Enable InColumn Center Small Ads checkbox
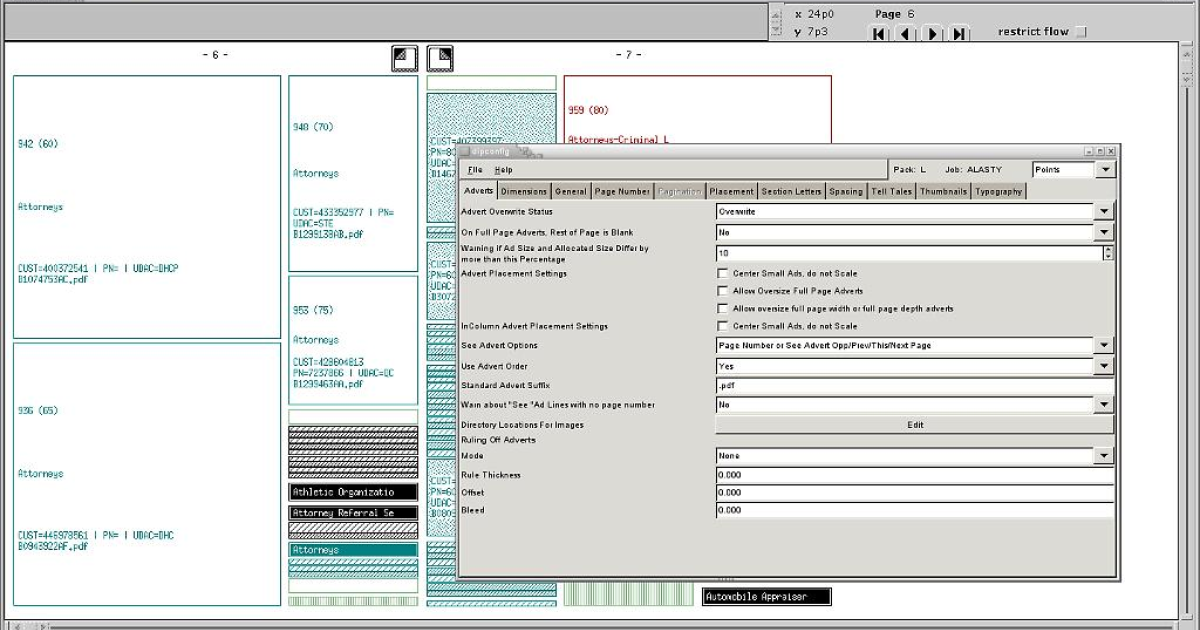This screenshot has height=630, width=1200. point(723,326)
